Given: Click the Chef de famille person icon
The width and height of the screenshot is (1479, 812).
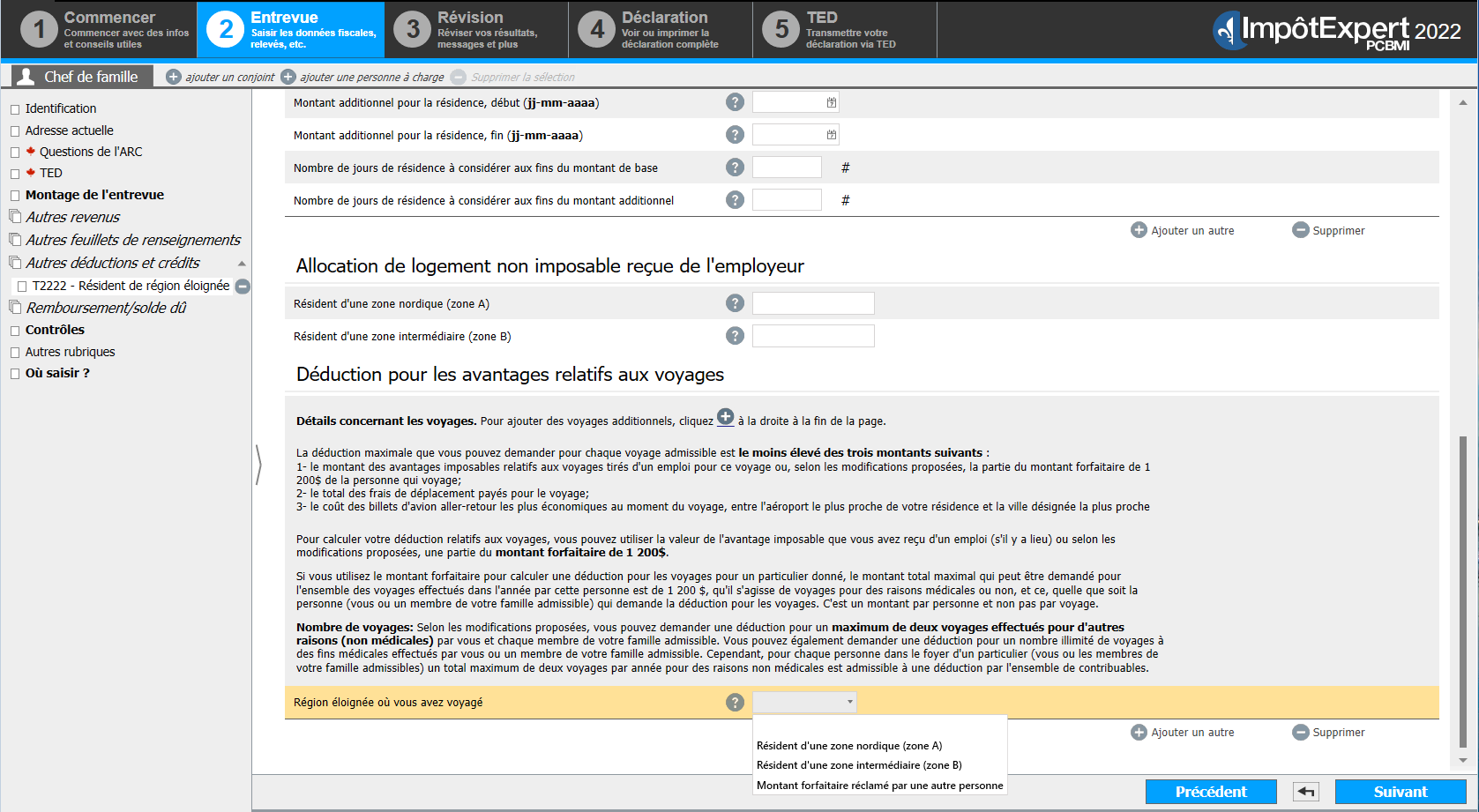Looking at the screenshot, I should point(26,77).
